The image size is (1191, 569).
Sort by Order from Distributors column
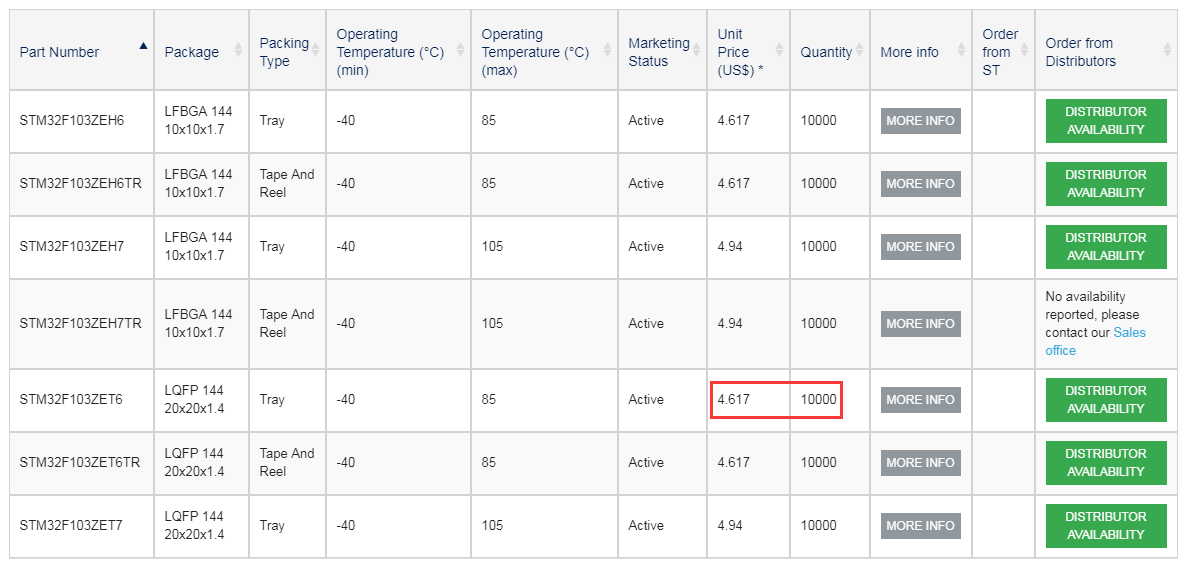click(x=1167, y=50)
